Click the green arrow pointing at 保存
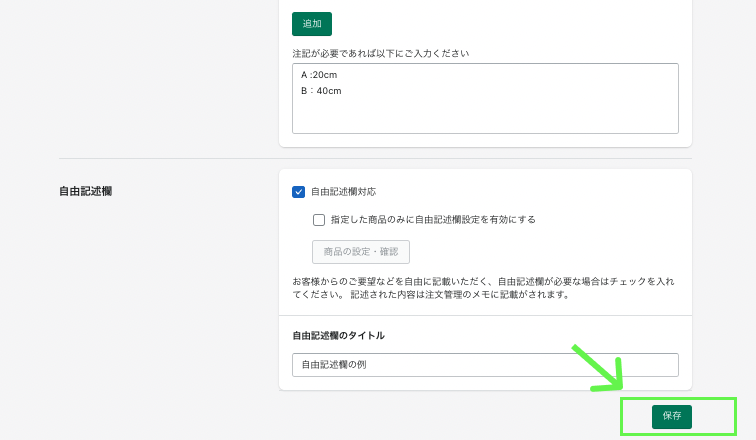The height and width of the screenshot is (440, 756). click(x=597, y=369)
